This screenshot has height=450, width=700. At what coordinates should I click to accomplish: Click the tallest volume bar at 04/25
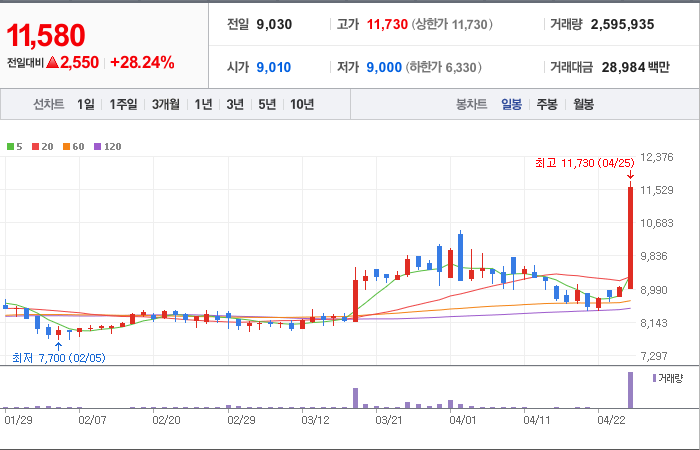point(630,390)
